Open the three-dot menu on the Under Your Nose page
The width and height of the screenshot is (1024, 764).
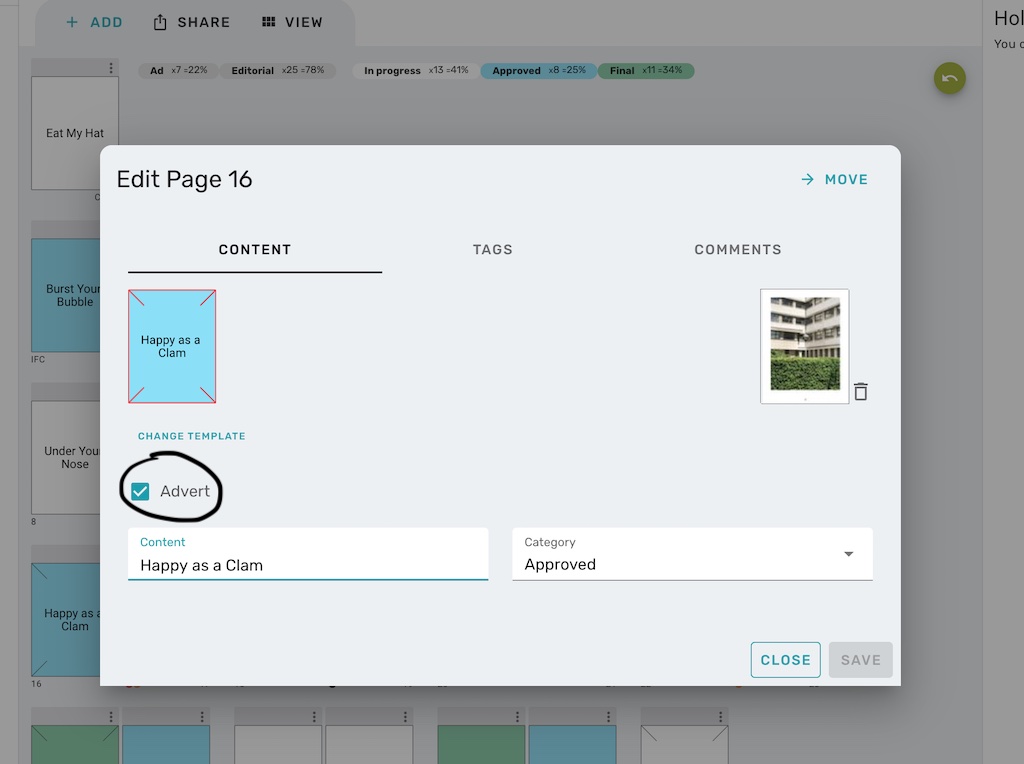pyautogui.click(x=110, y=393)
